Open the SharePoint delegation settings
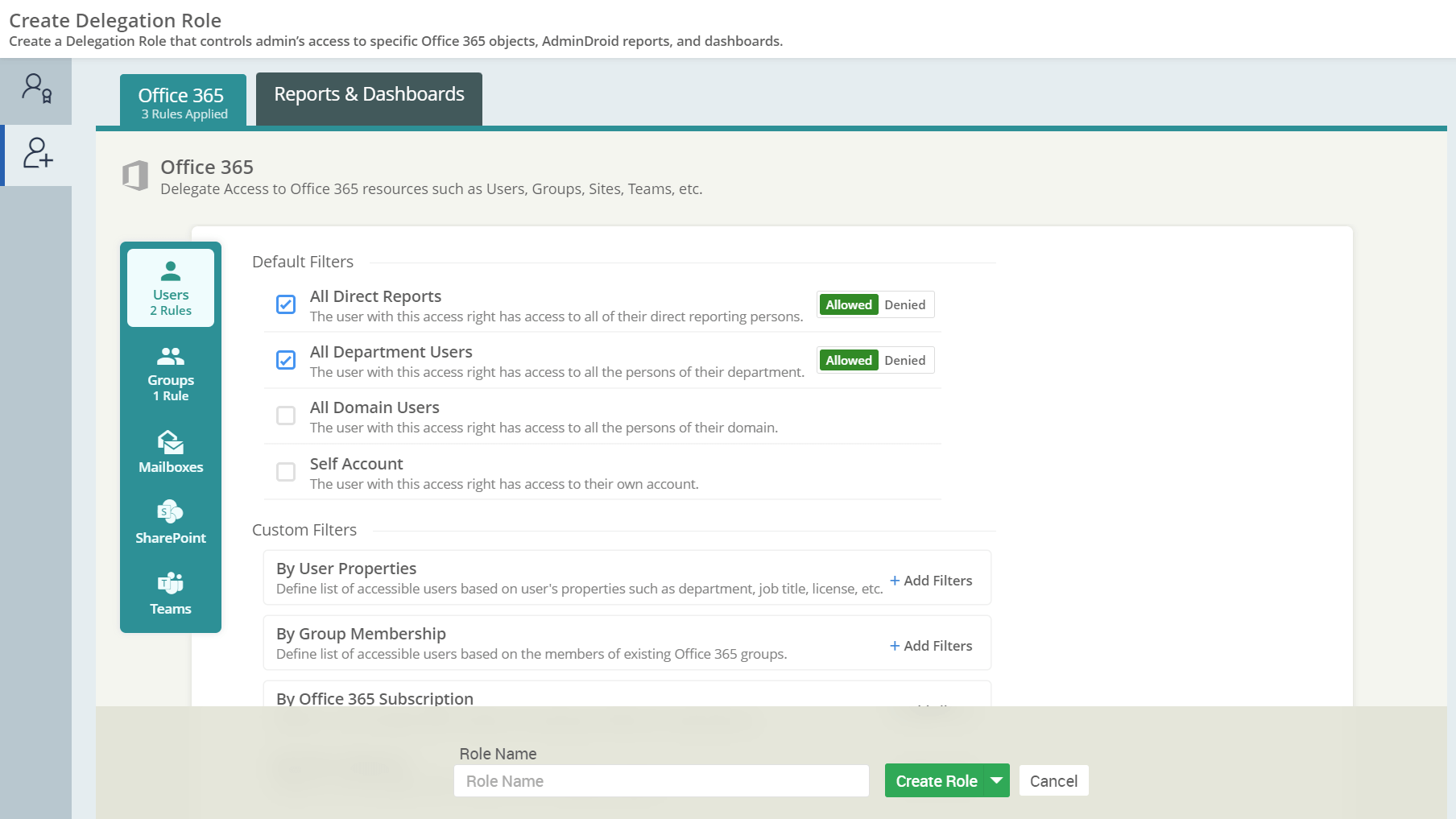The height and width of the screenshot is (819, 1456). pyautogui.click(x=170, y=523)
